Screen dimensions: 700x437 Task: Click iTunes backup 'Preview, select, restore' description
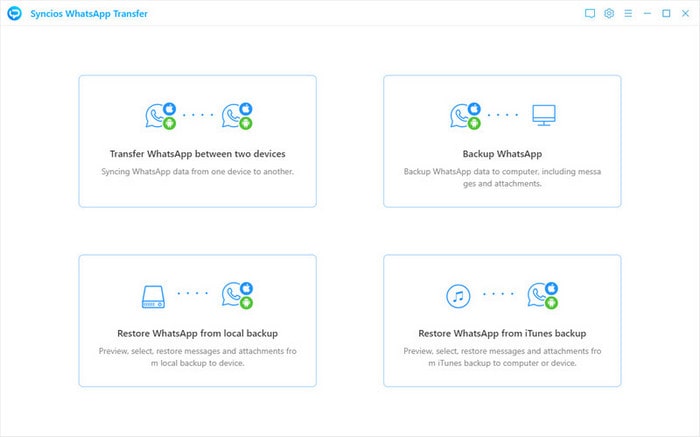(502, 357)
